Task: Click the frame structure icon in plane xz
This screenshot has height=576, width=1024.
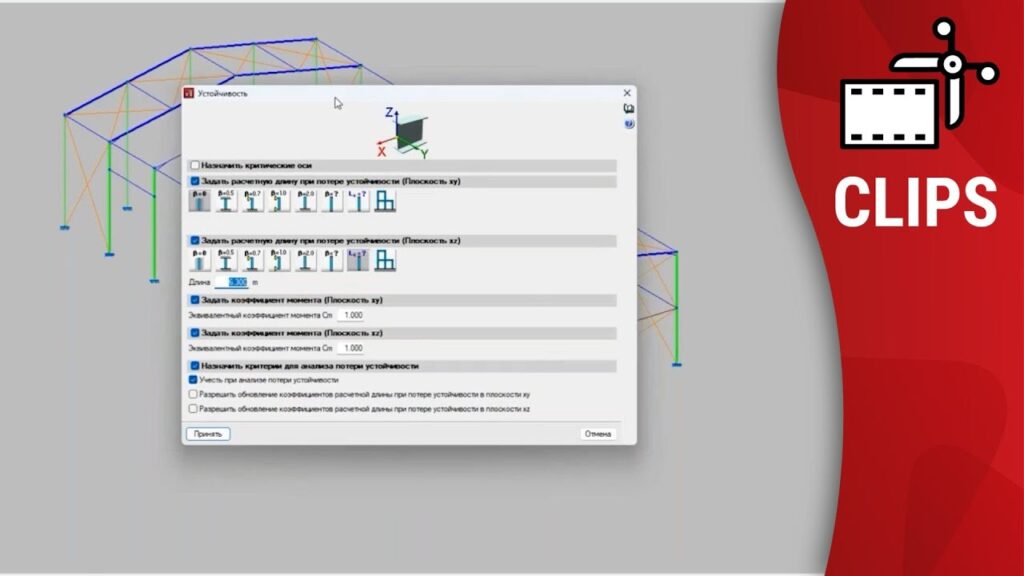Action: 384,260
